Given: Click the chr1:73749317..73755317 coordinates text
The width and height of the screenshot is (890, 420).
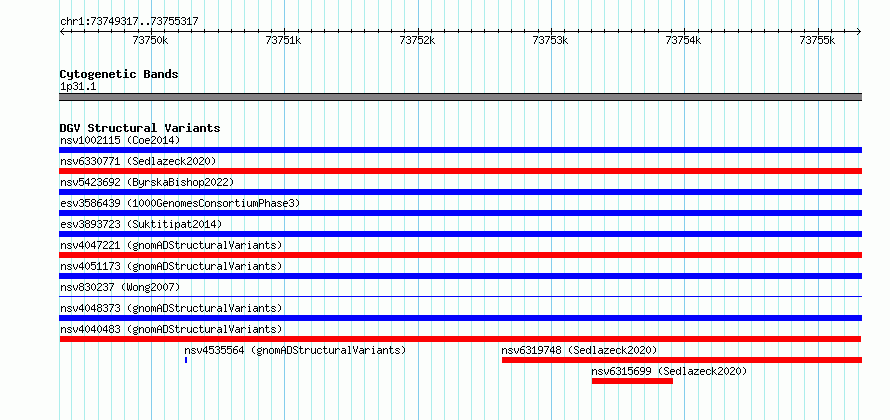Looking at the screenshot, I should pos(129,22).
